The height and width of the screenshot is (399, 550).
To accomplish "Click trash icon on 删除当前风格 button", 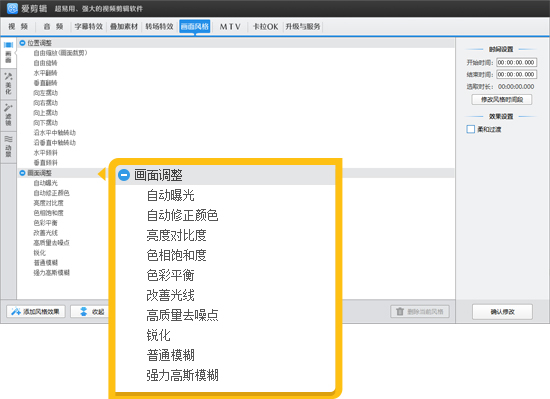I will [400, 311].
